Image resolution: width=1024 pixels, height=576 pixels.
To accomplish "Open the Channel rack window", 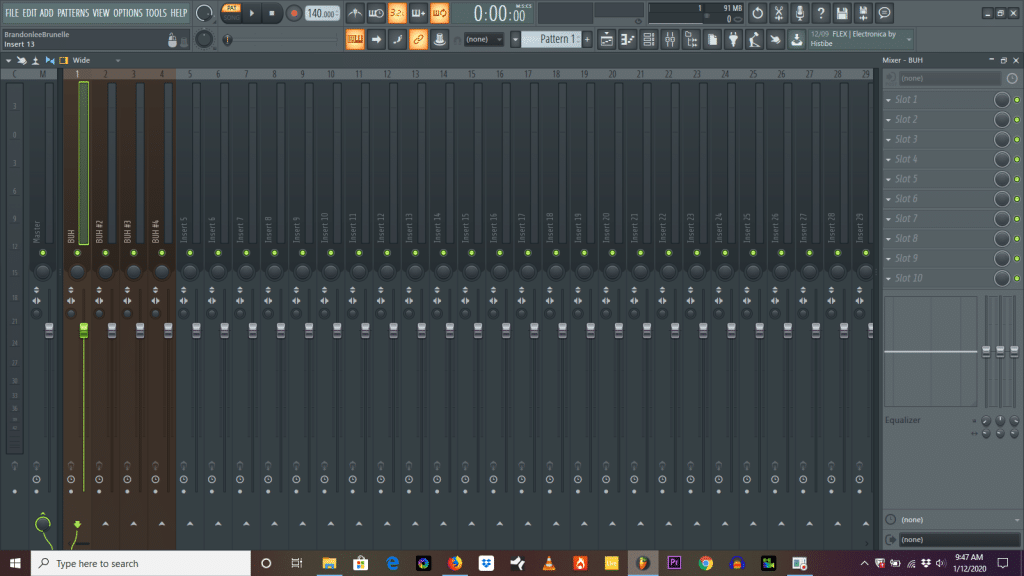I will (x=648, y=39).
